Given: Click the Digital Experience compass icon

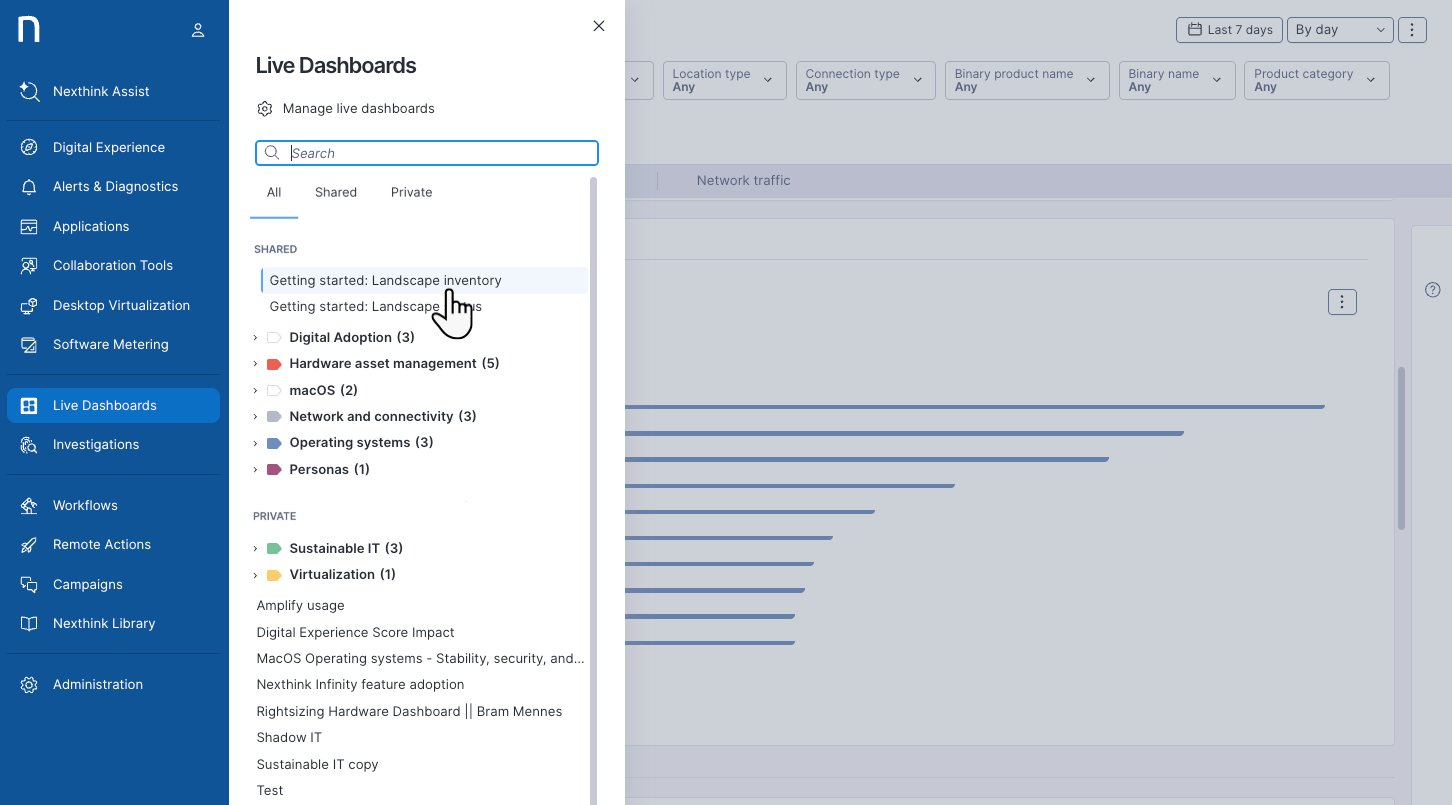Looking at the screenshot, I should [x=29, y=147].
